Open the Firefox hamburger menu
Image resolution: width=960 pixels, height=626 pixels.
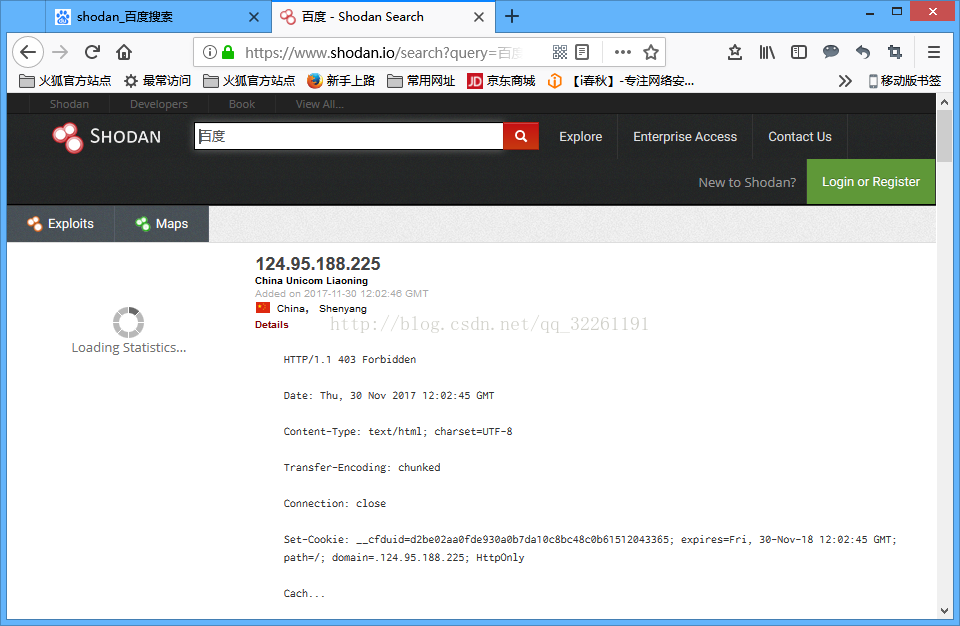[934, 52]
